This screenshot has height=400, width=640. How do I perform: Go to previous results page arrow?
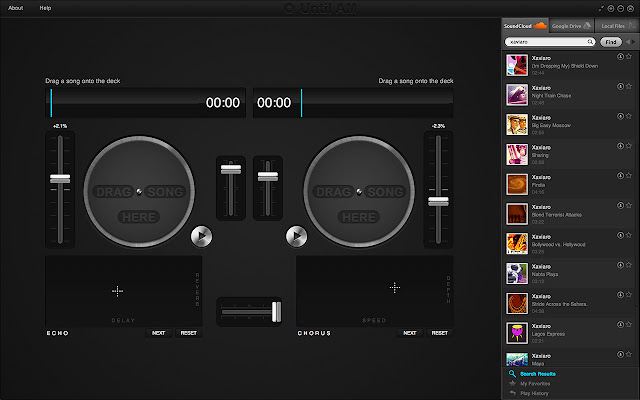click(627, 42)
